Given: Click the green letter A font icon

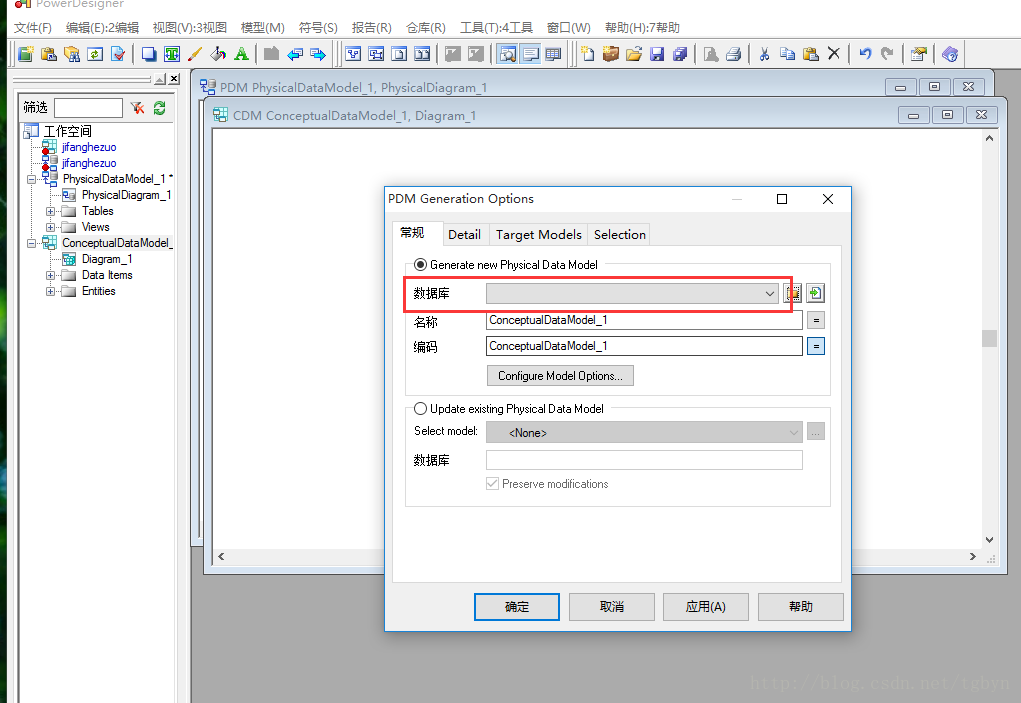Looking at the screenshot, I should click(241, 54).
